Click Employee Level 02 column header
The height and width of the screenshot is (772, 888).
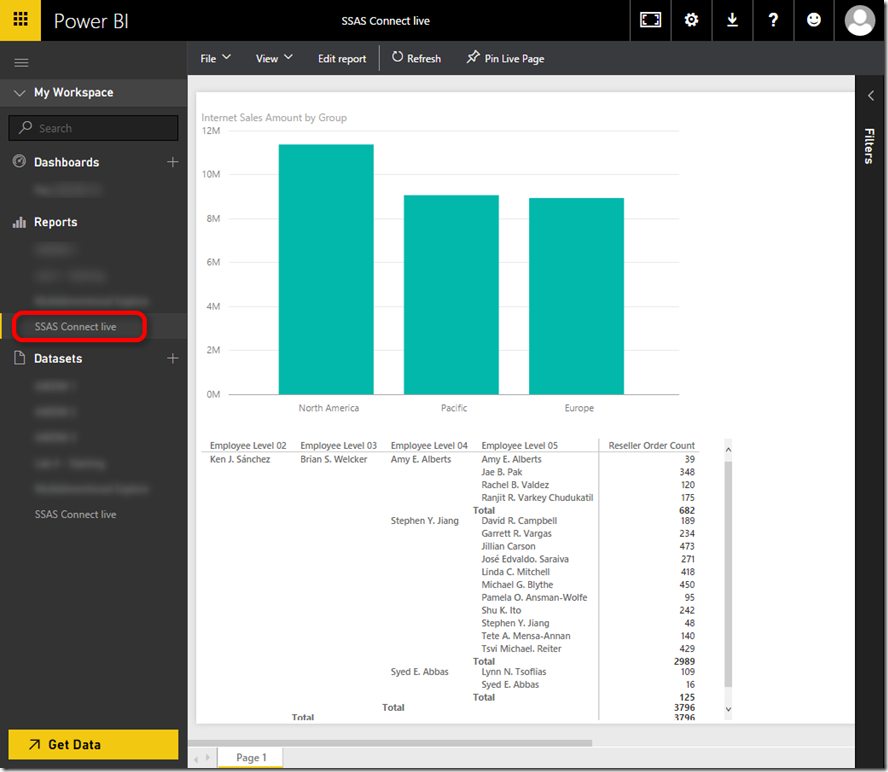pos(248,445)
